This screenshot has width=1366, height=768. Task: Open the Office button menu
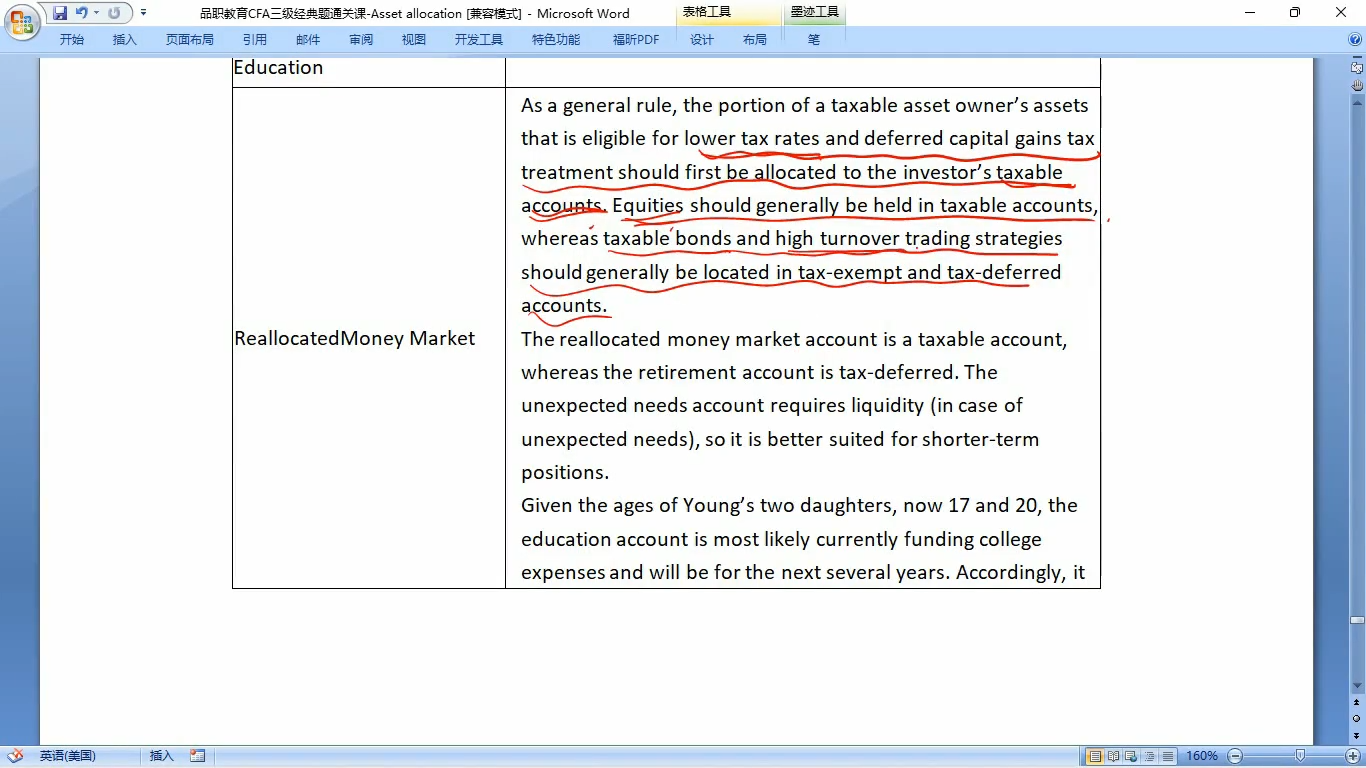click(22, 21)
